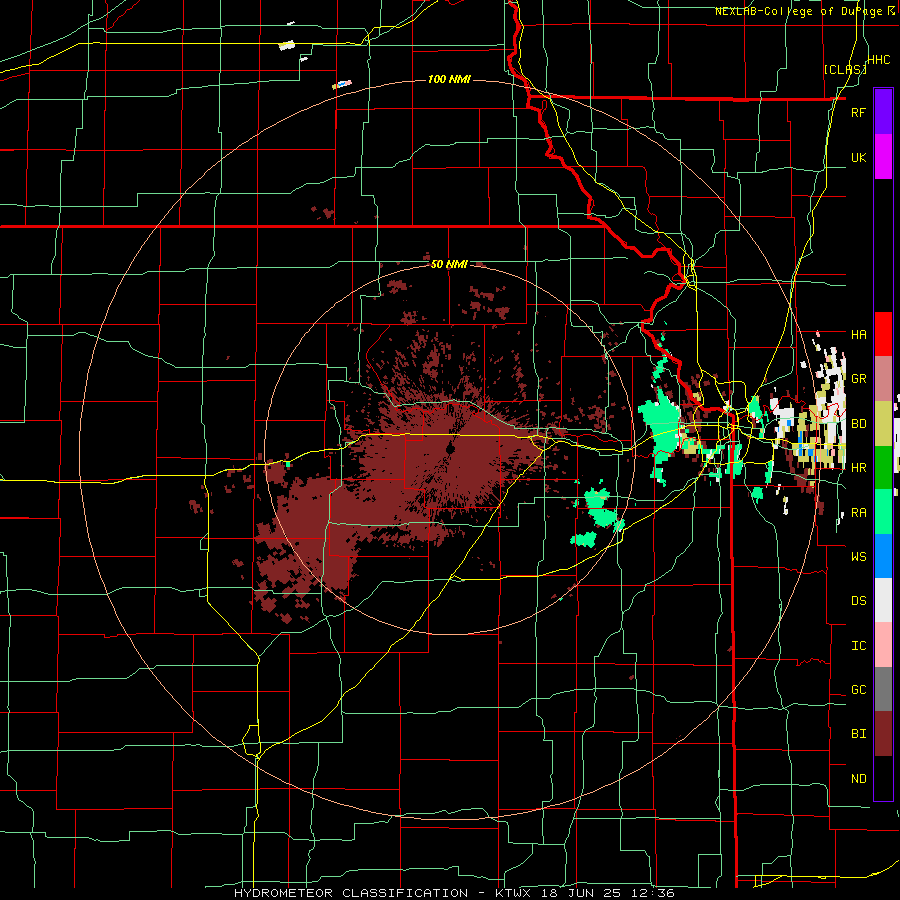The width and height of the screenshot is (900, 900).
Task: Pick the RA mint legend swatch
Action: pyautogui.click(x=883, y=512)
